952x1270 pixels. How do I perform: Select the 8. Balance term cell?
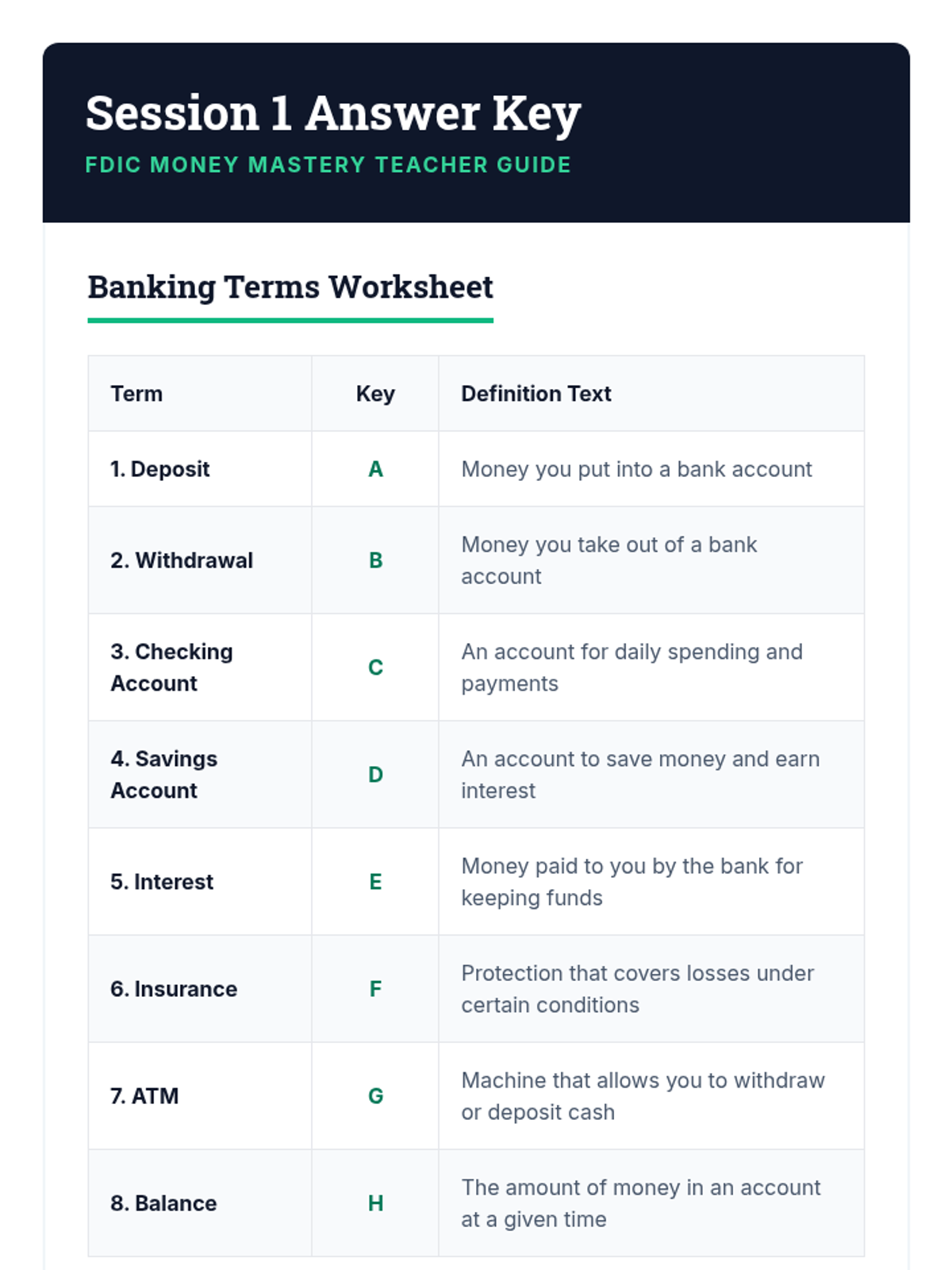click(163, 1203)
